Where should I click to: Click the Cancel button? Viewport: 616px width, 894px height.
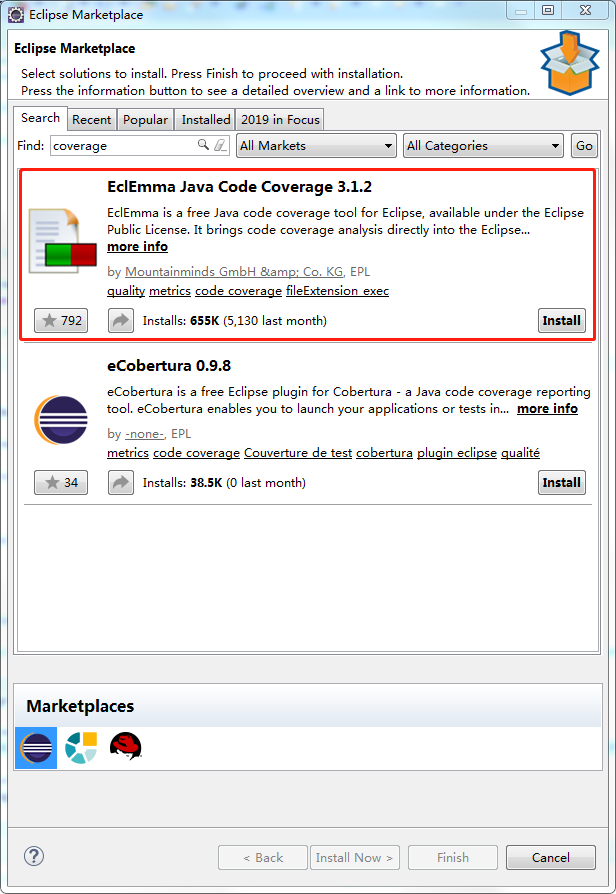[x=551, y=858]
